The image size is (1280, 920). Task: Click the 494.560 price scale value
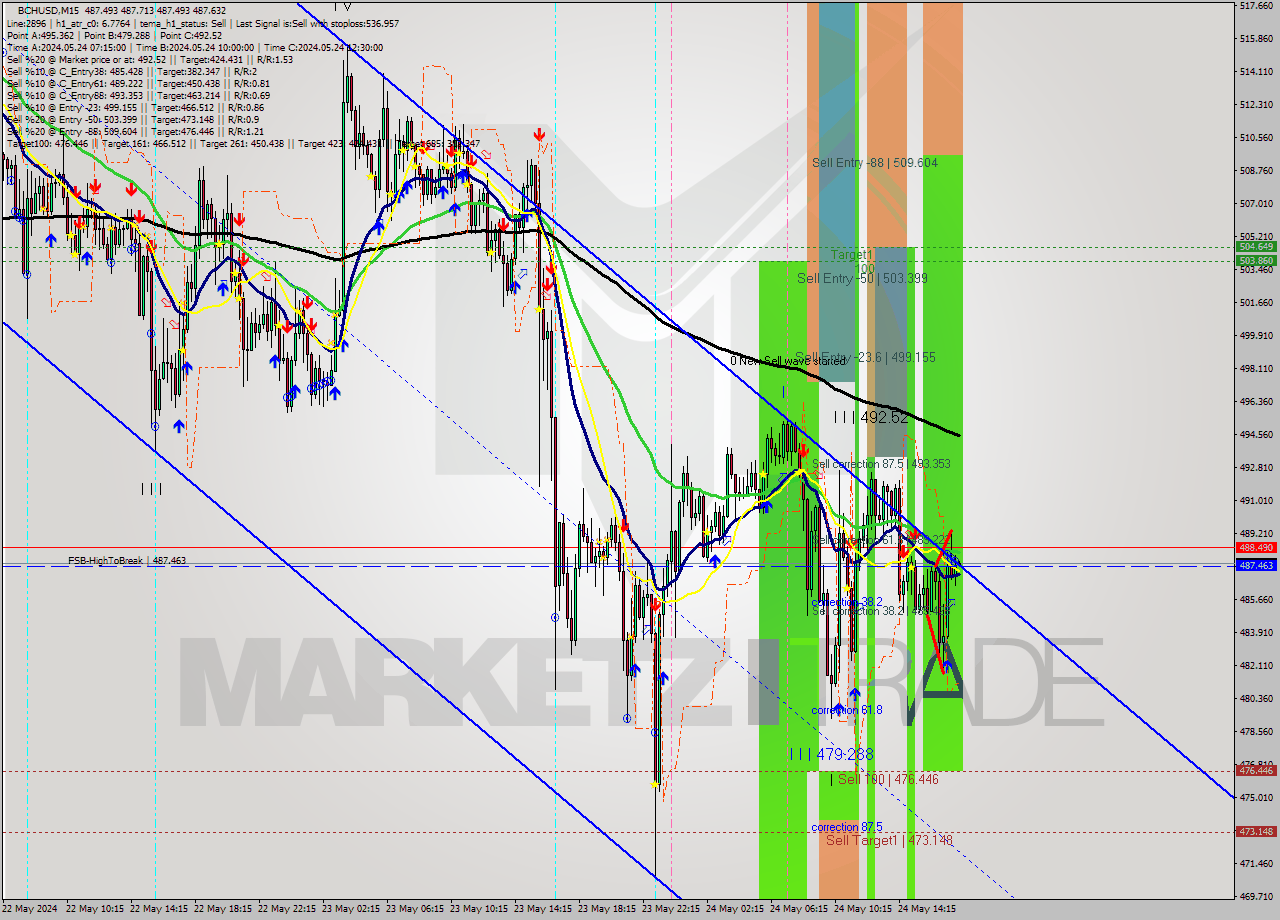[1256, 434]
